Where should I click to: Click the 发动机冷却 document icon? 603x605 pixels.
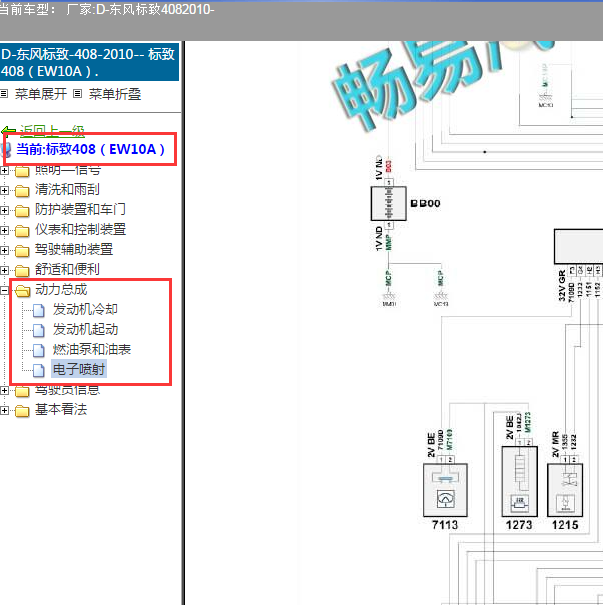point(39,310)
